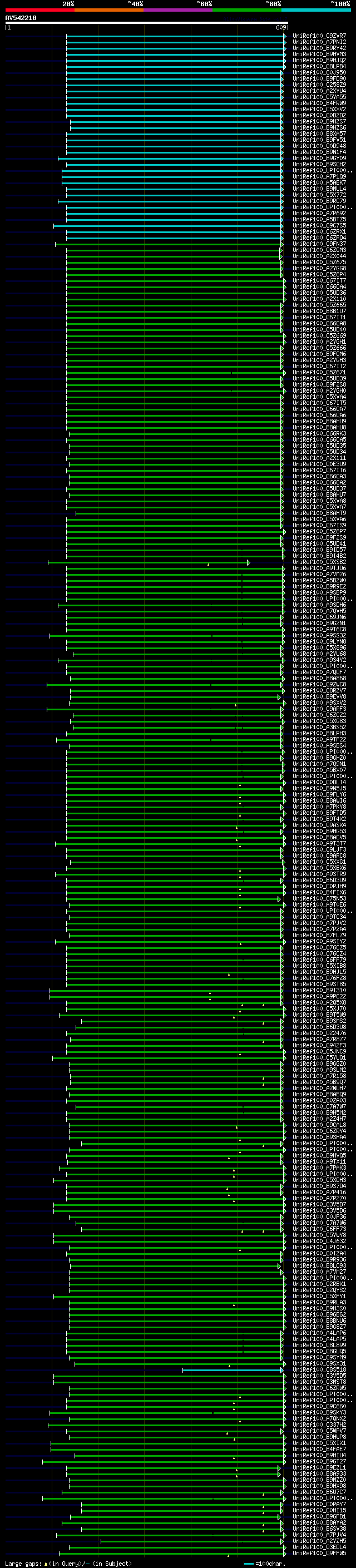This screenshot has width=356, height=1568.
Task: Open UniRef100_A9TF22 hit
Action: point(319,740)
